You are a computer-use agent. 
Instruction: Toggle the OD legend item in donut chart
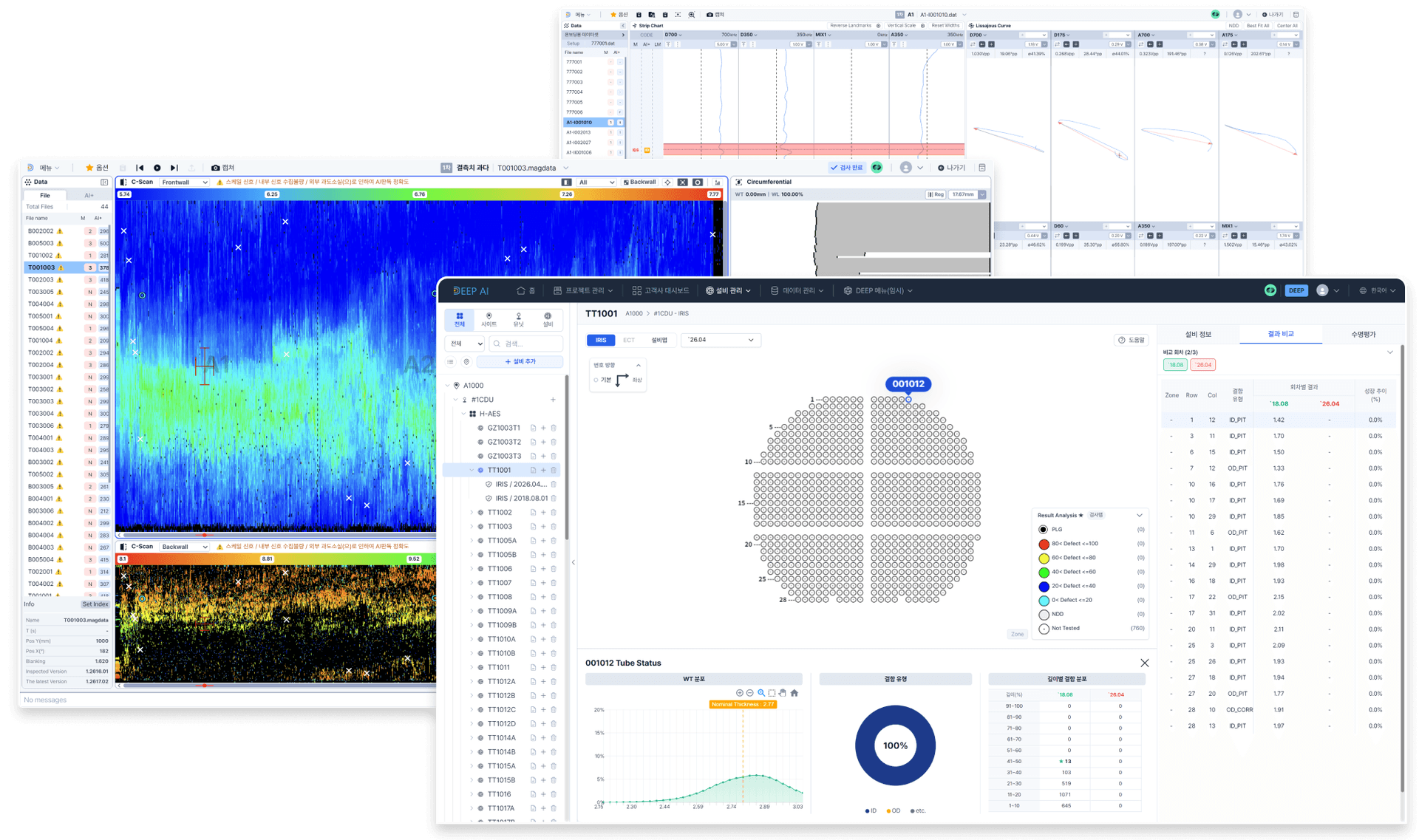pyautogui.click(x=894, y=810)
